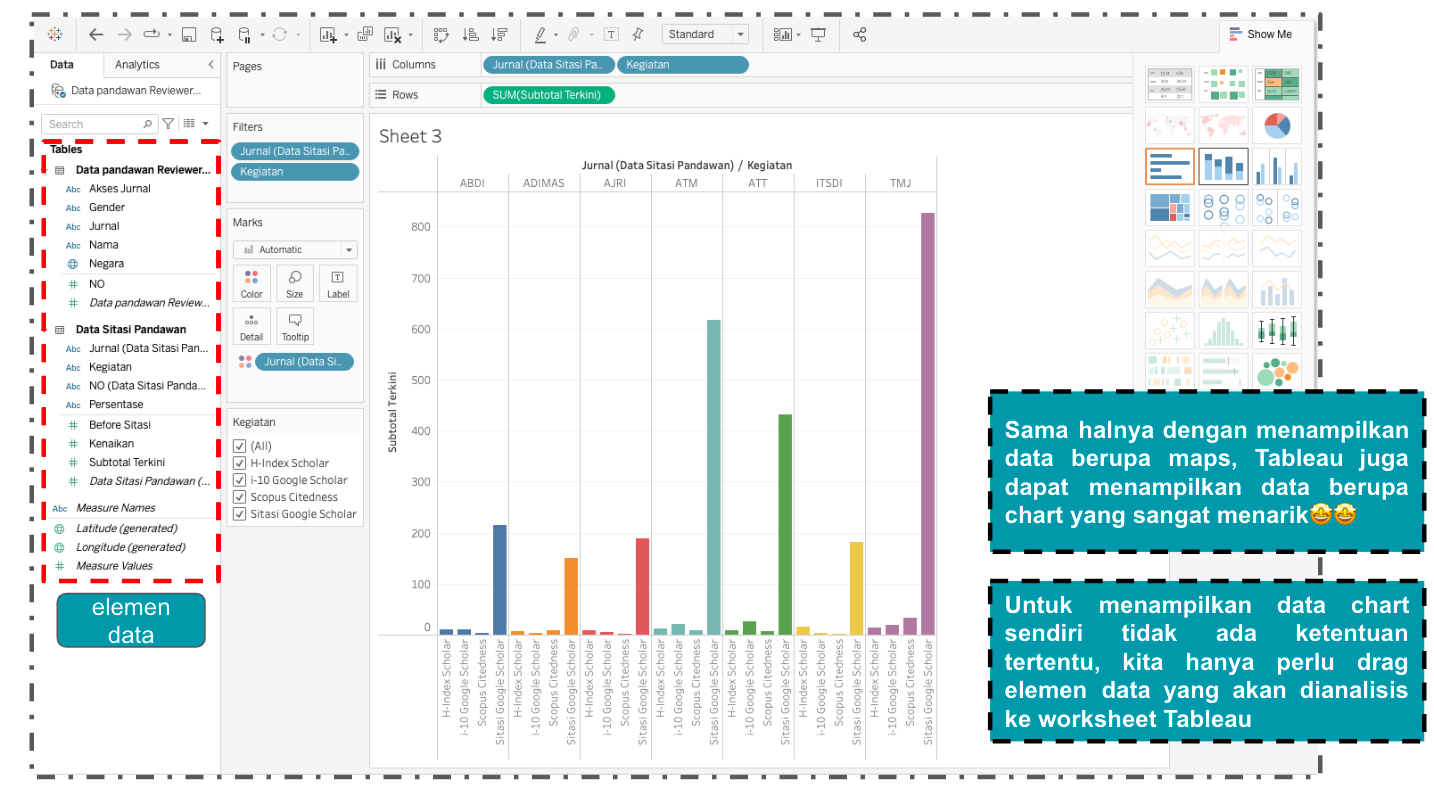Toggle the (All) checkbox in Kegiatan filter
1434x797 pixels.
click(239, 446)
